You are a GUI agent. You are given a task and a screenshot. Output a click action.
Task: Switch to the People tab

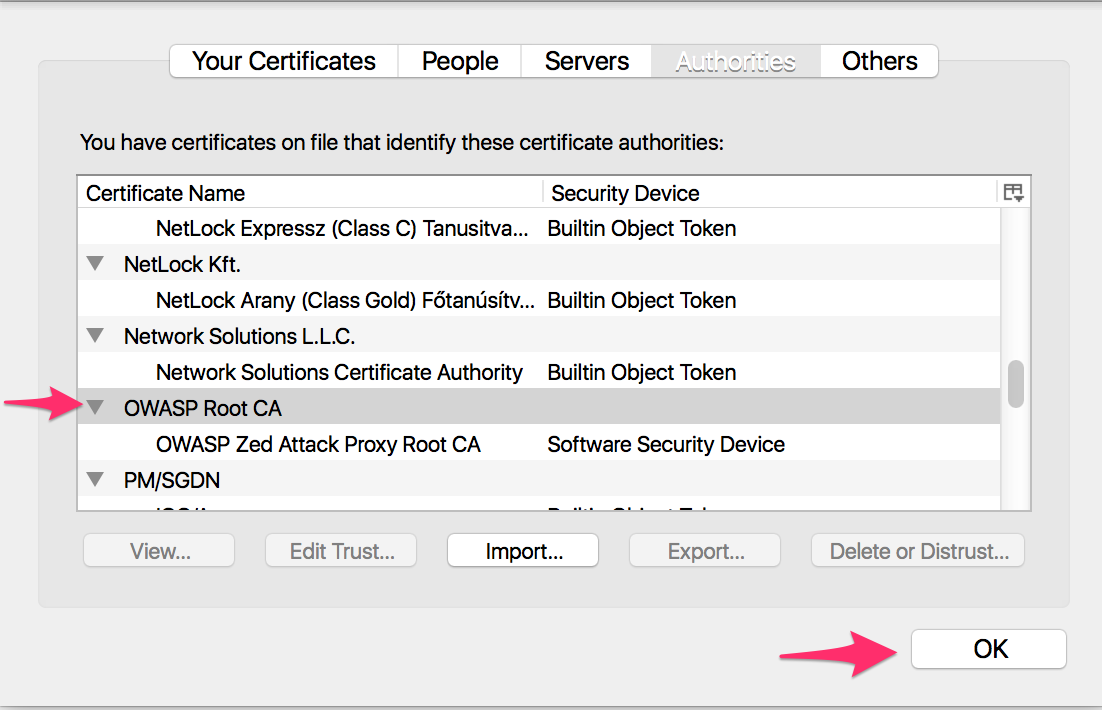click(x=459, y=61)
